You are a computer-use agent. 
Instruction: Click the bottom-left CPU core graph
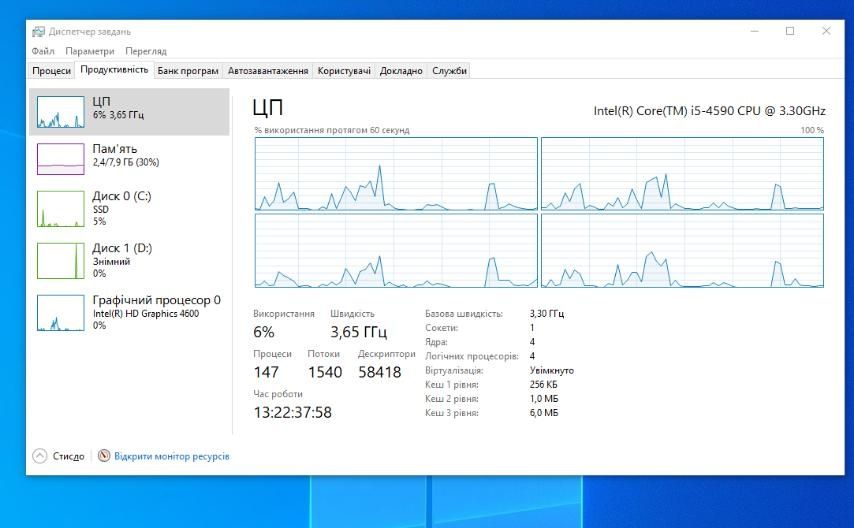click(x=396, y=251)
